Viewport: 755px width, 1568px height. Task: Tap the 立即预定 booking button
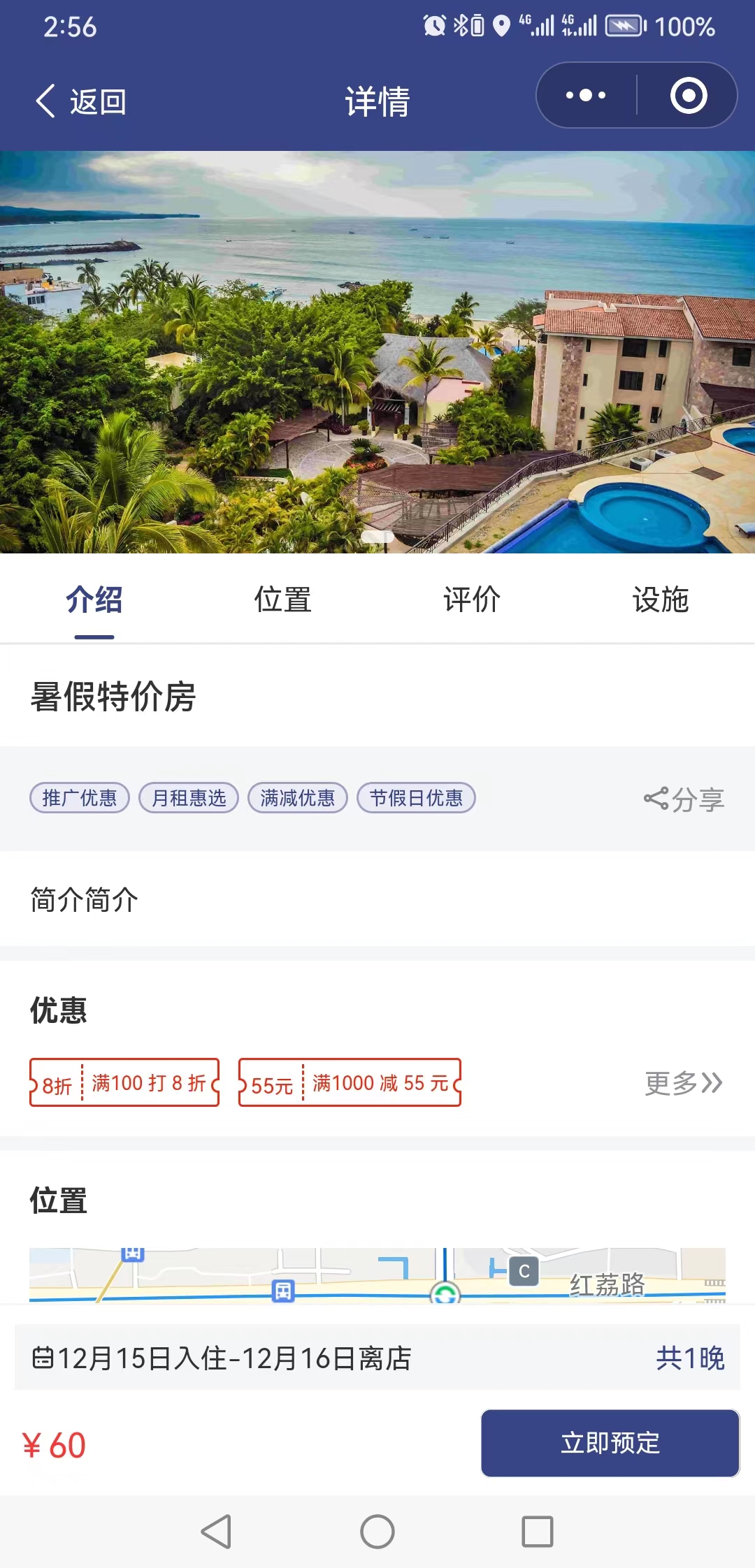tap(610, 1443)
